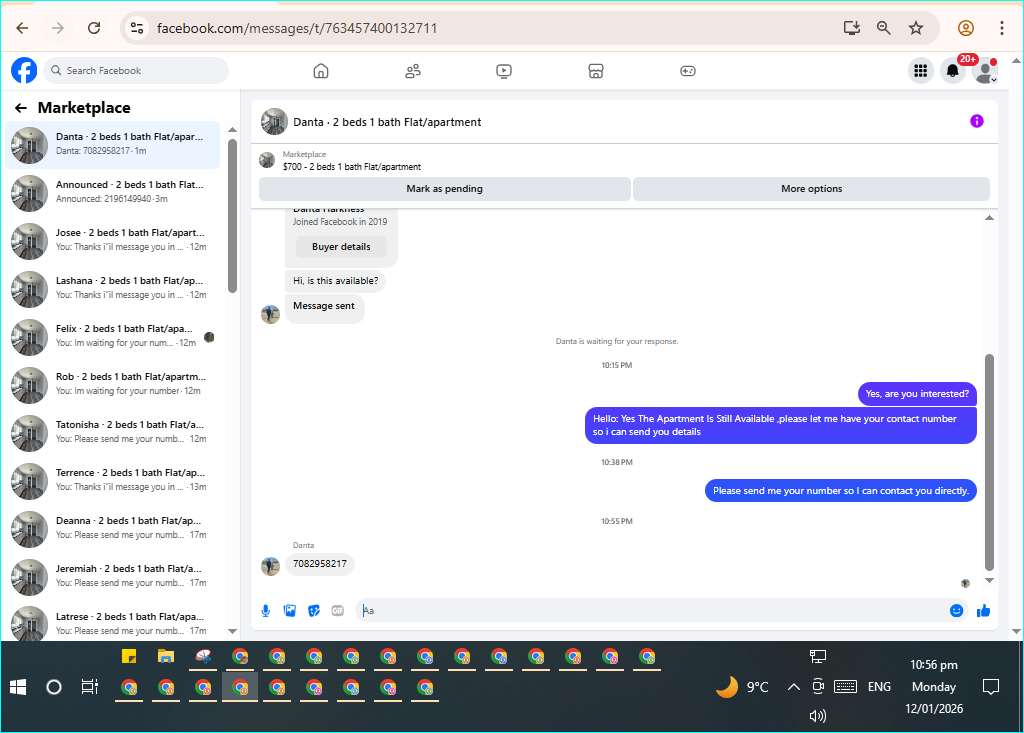Click the chat scrollbar thumb

tap(989, 463)
